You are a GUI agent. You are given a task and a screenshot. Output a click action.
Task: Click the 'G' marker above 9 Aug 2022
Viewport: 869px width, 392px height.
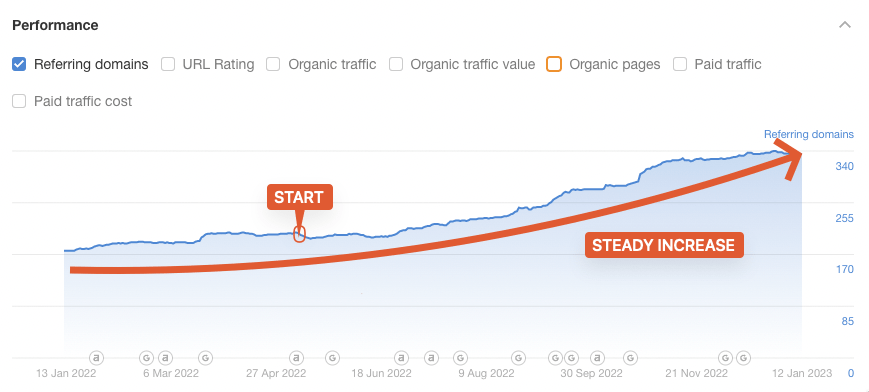(460, 358)
